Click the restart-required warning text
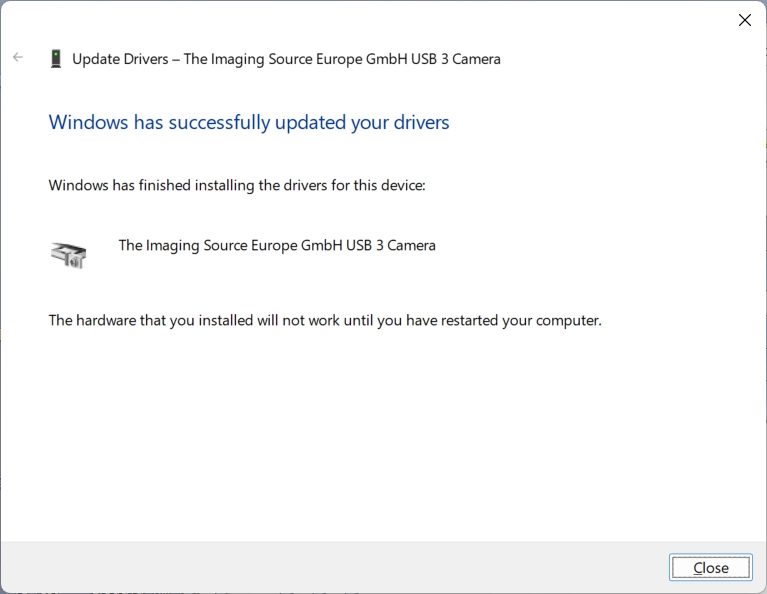 [325, 321]
